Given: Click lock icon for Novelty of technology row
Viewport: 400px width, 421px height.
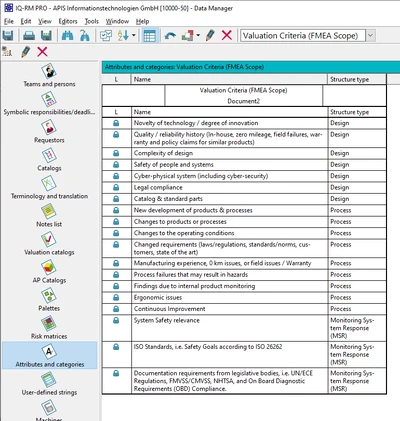Looking at the screenshot, I should pos(116,123).
